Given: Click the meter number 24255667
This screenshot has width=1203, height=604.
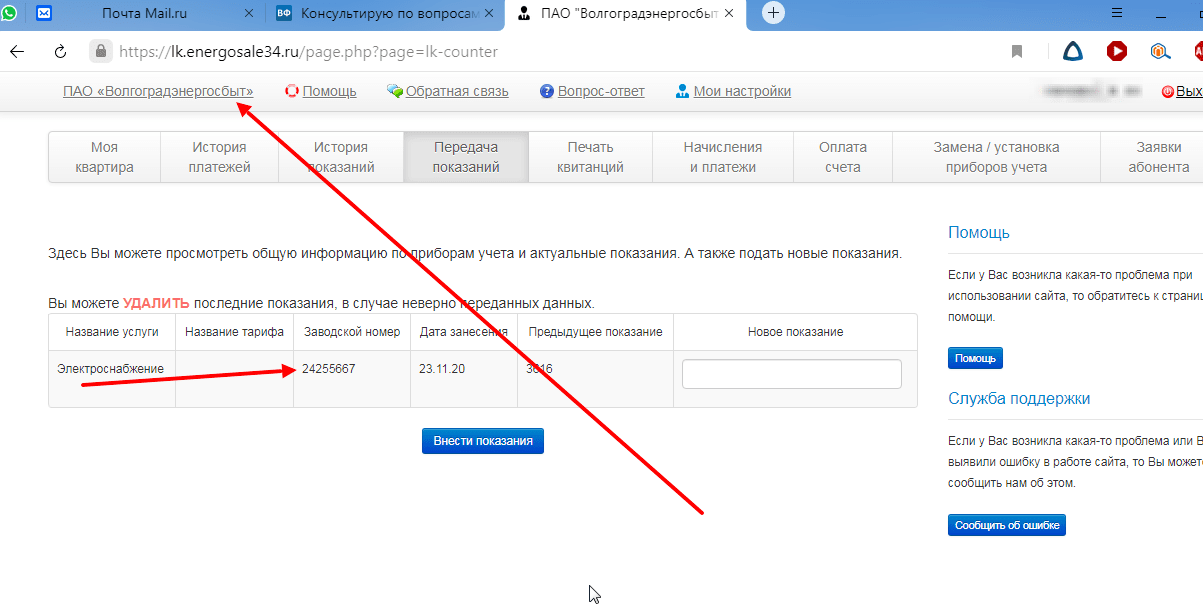Looking at the screenshot, I should coord(328,369).
